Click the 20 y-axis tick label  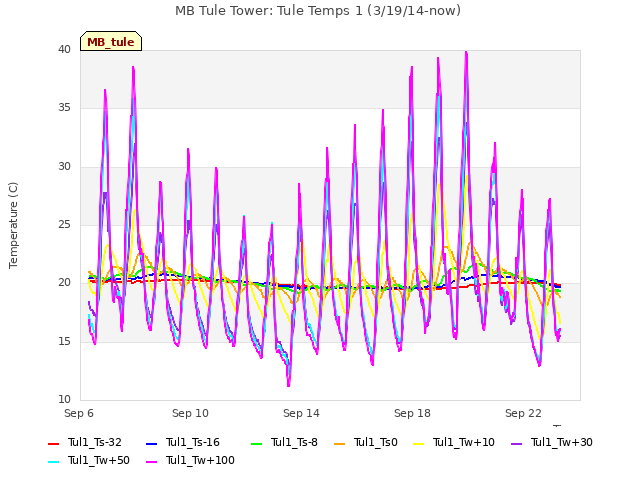point(64,282)
